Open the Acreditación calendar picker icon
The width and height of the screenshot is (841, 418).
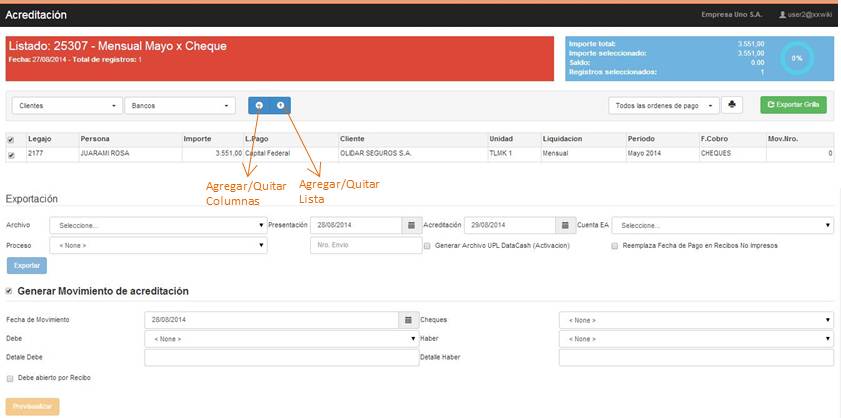[564, 225]
